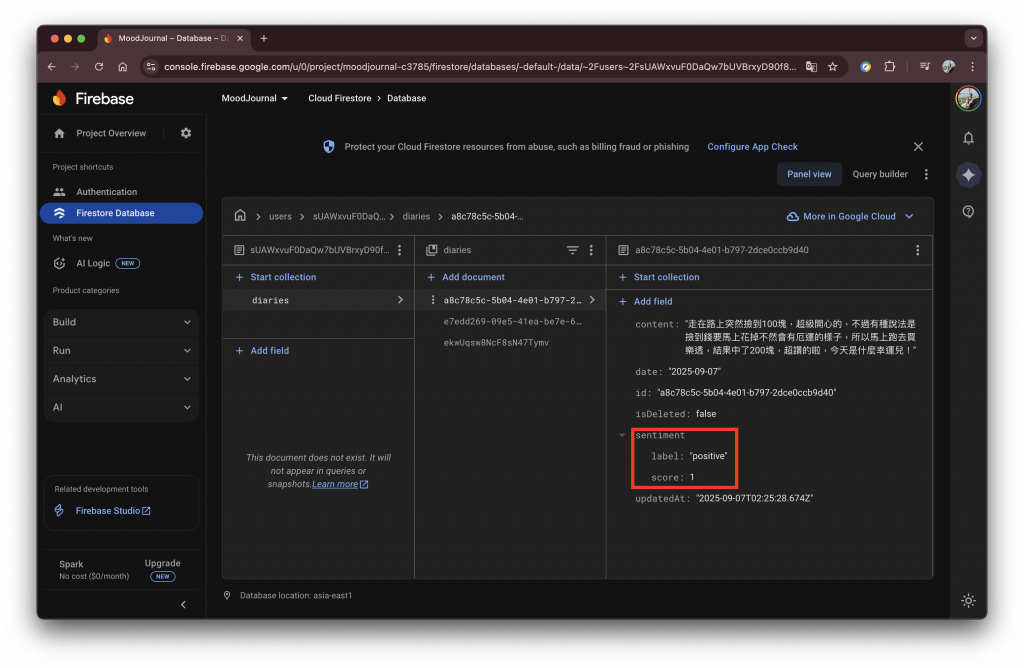The width and height of the screenshot is (1024, 668).
Task: Collapse the sidebar with the arrow
Action: click(x=184, y=605)
